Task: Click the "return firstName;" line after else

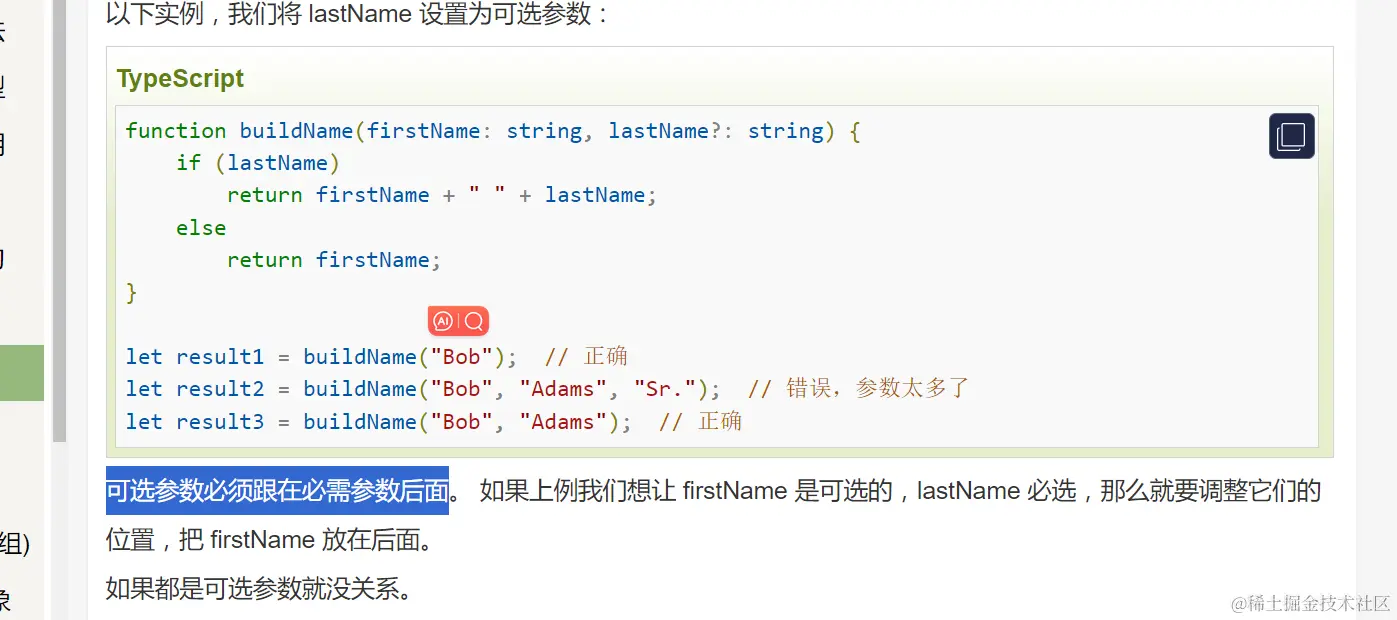Action: pyautogui.click(x=333, y=260)
